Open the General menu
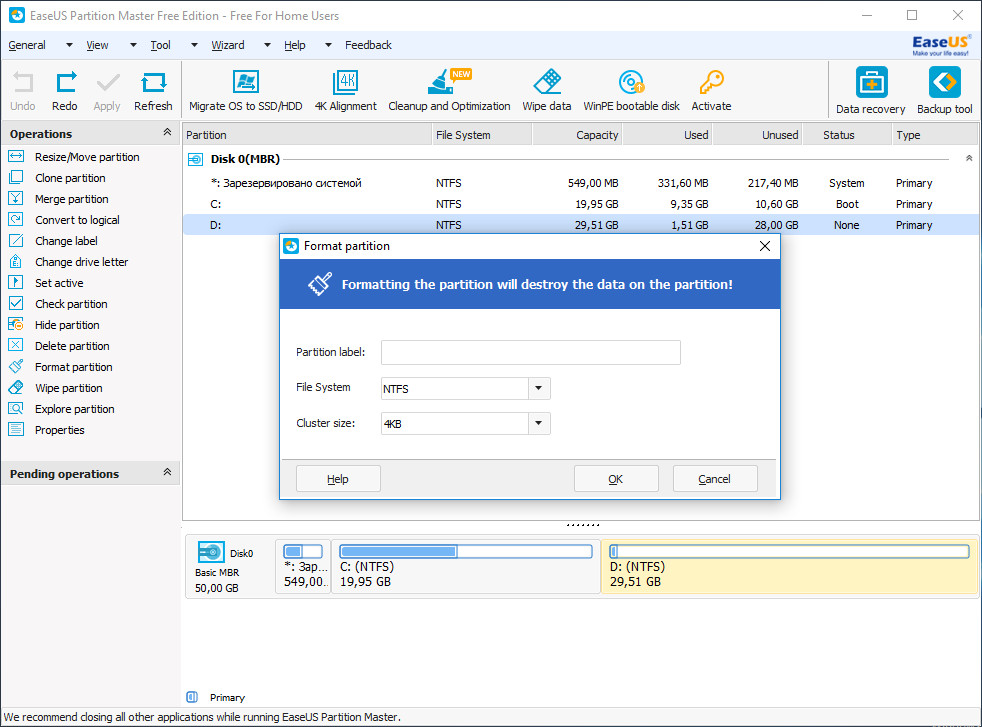 (x=27, y=45)
